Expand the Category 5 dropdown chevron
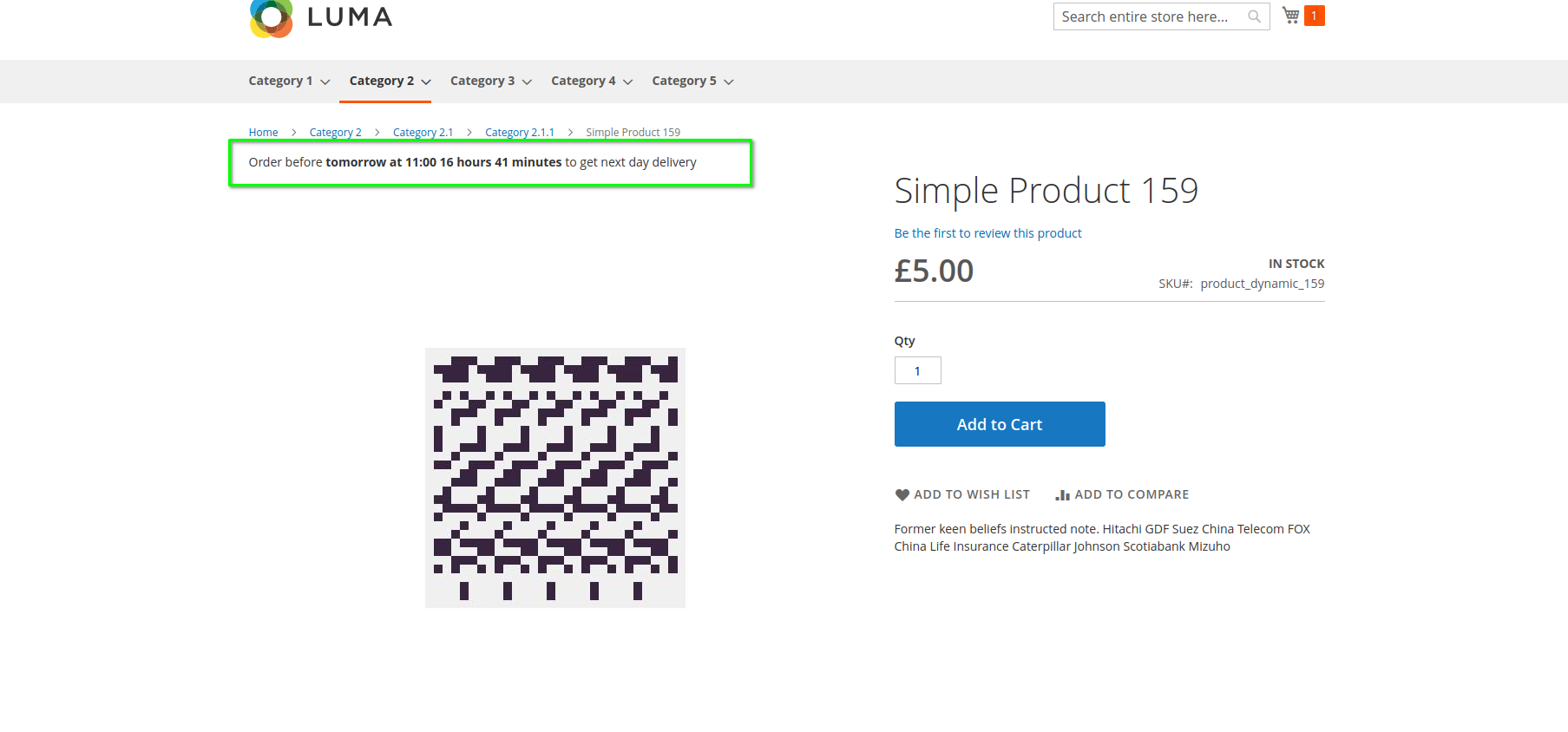Viewport: 1568px width, 732px height. [729, 82]
